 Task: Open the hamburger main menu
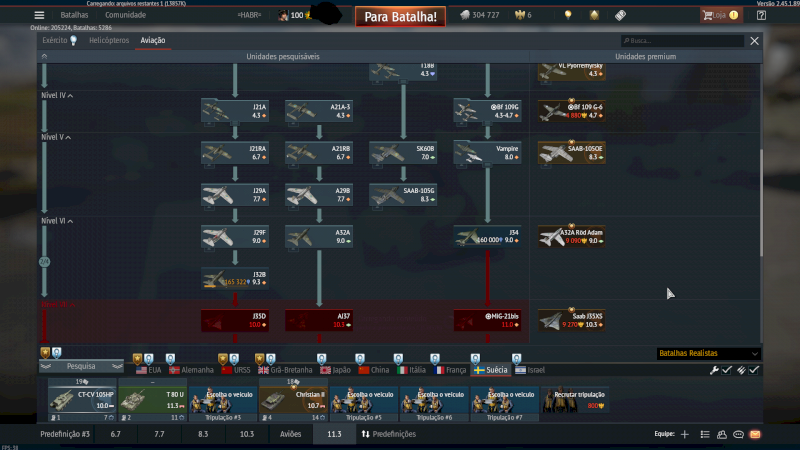[39, 15]
